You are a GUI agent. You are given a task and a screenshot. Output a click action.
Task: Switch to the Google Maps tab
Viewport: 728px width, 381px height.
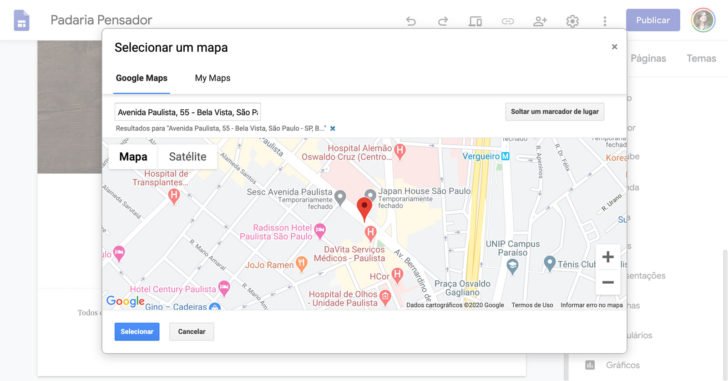(142, 78)
